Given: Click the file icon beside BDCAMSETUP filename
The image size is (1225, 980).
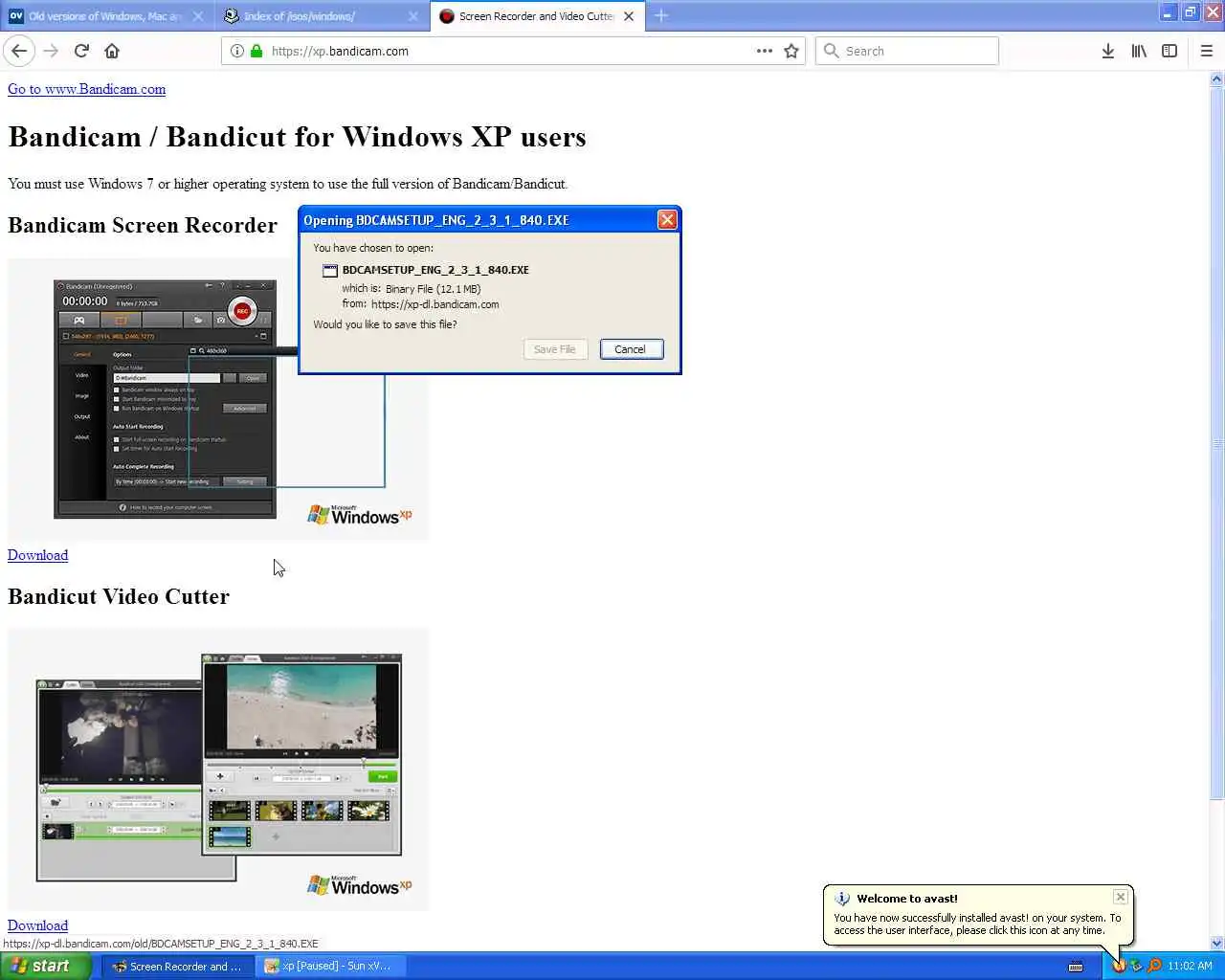Looking at the screenshot, I should point(330,271).
